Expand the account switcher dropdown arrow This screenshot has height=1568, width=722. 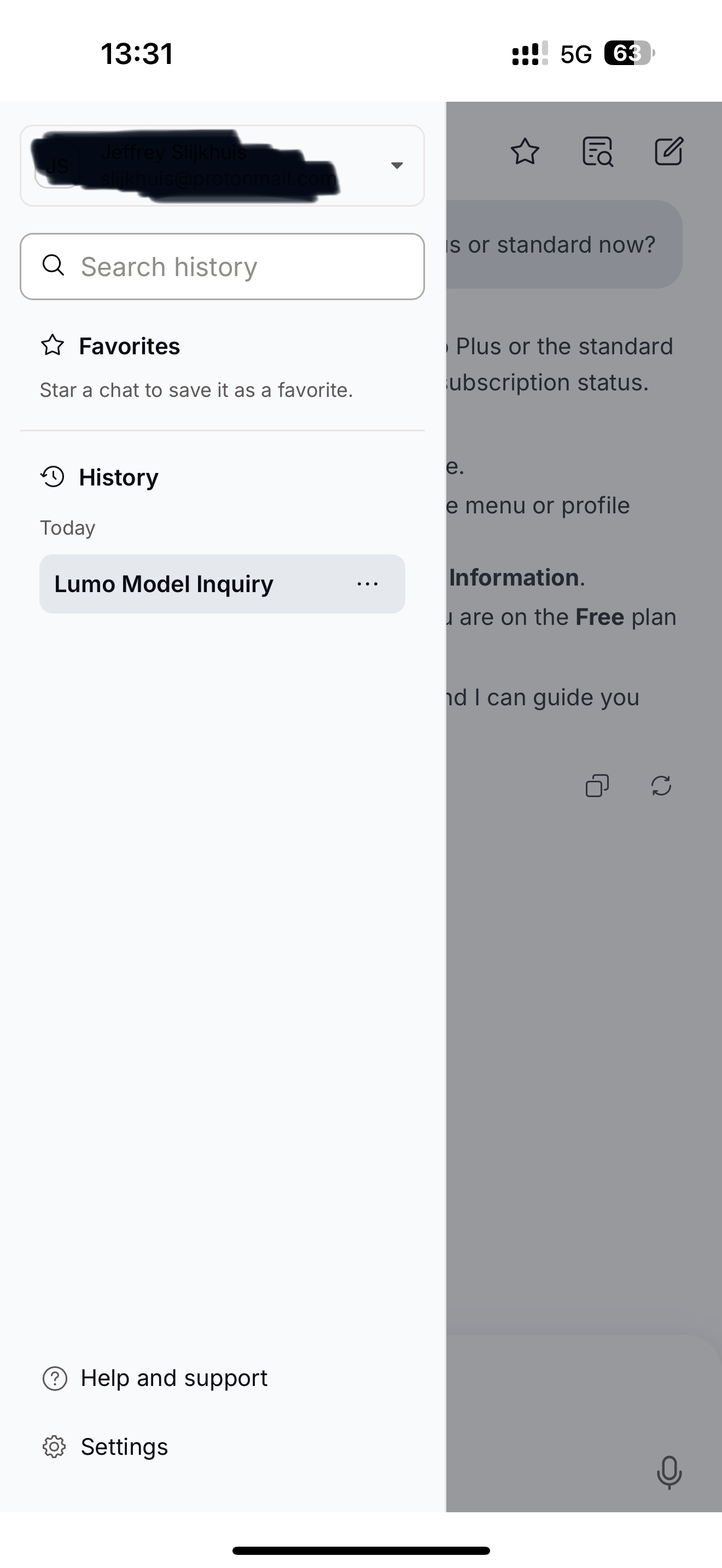point(397,166)
